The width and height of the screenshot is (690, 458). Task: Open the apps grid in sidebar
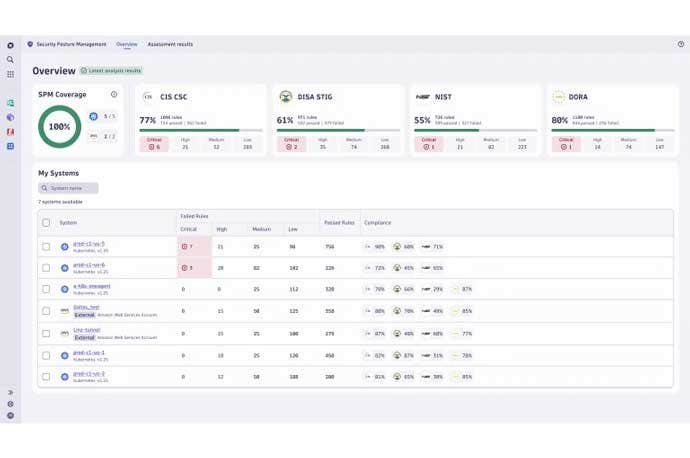pyautogui.click(x=10, y=74)
